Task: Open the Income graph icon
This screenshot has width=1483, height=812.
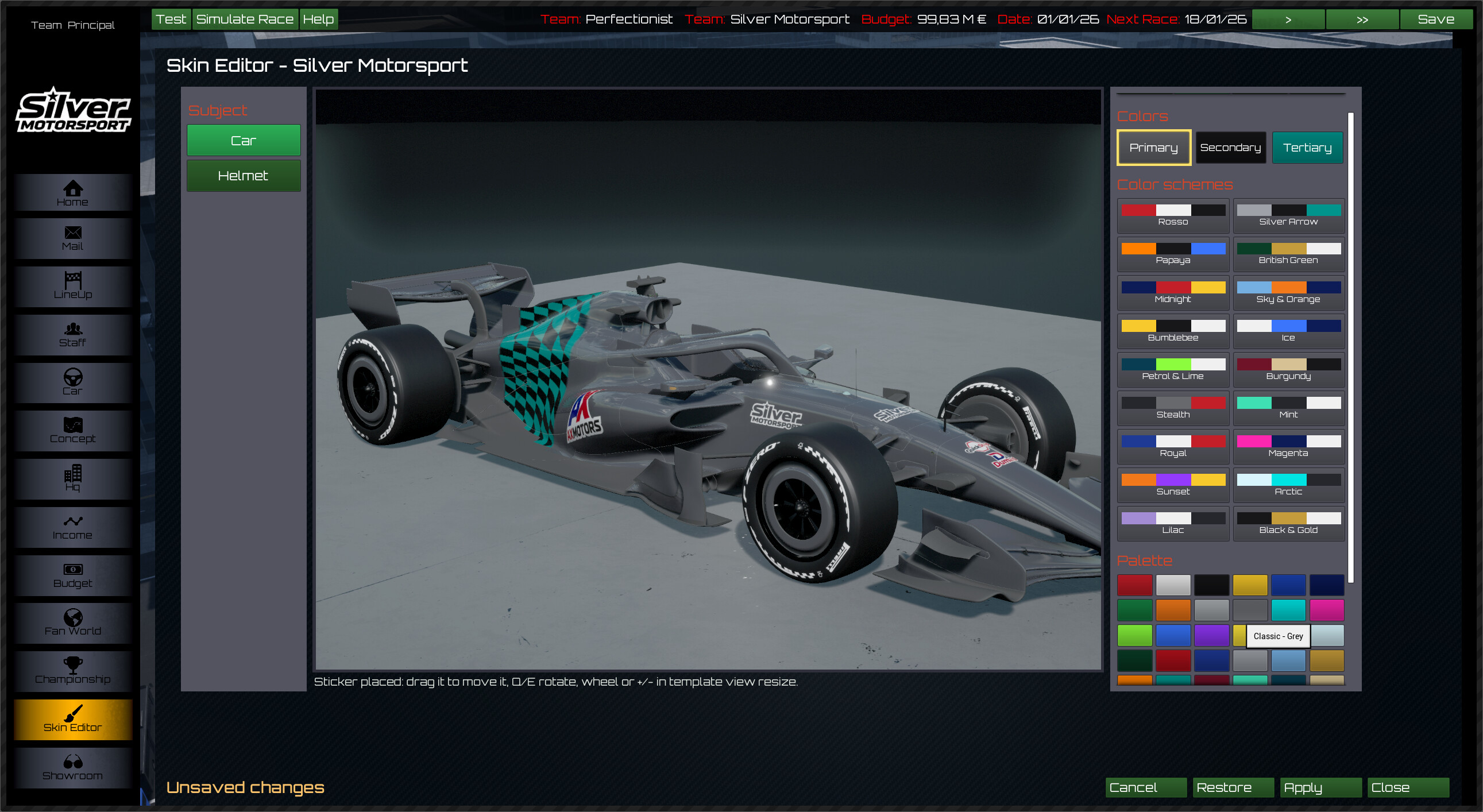Action: coord(72,527)
